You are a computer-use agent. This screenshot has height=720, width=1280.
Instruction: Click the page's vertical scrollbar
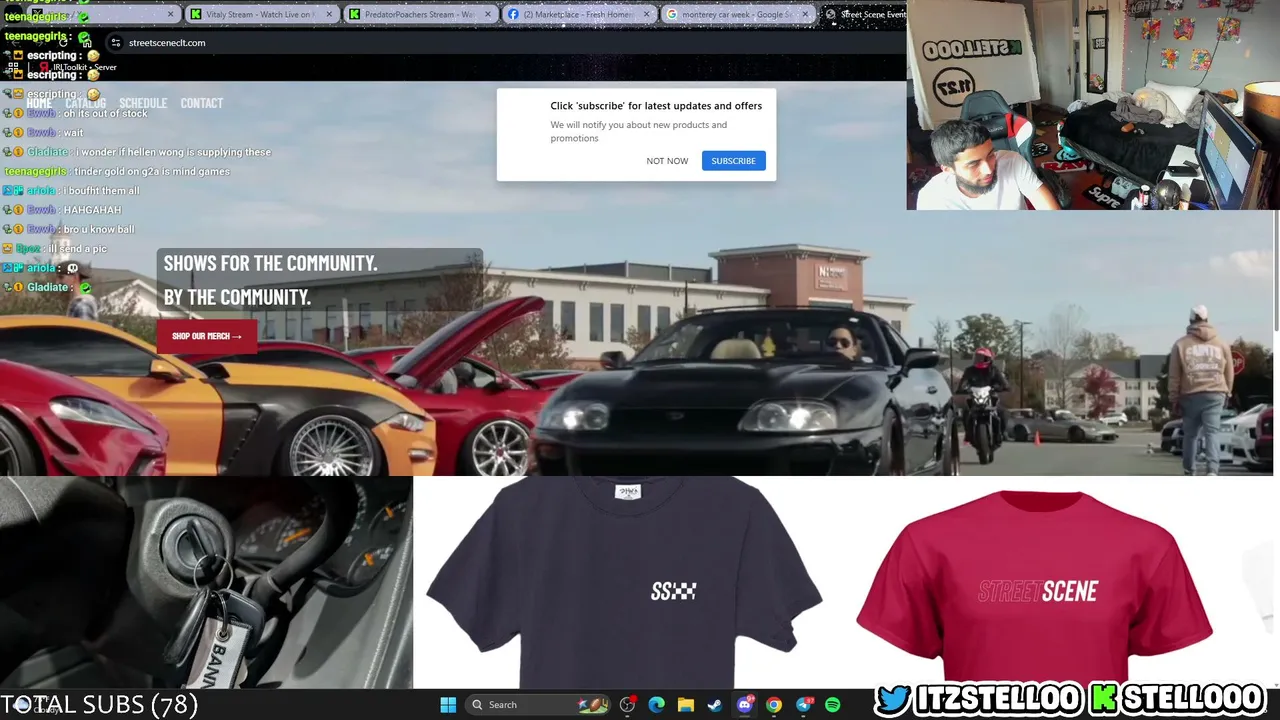[x=1275, y=270]
